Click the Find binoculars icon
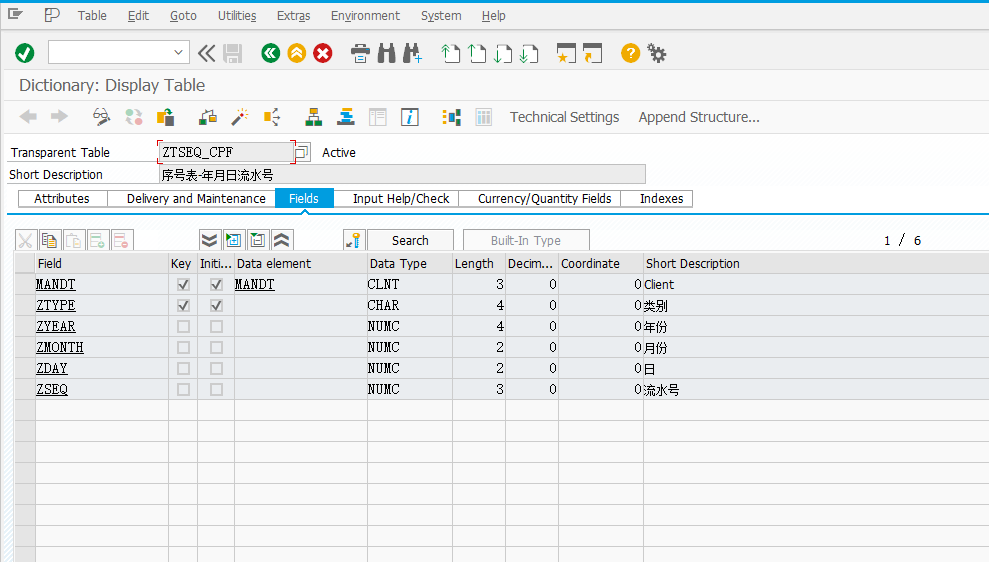 387,54
